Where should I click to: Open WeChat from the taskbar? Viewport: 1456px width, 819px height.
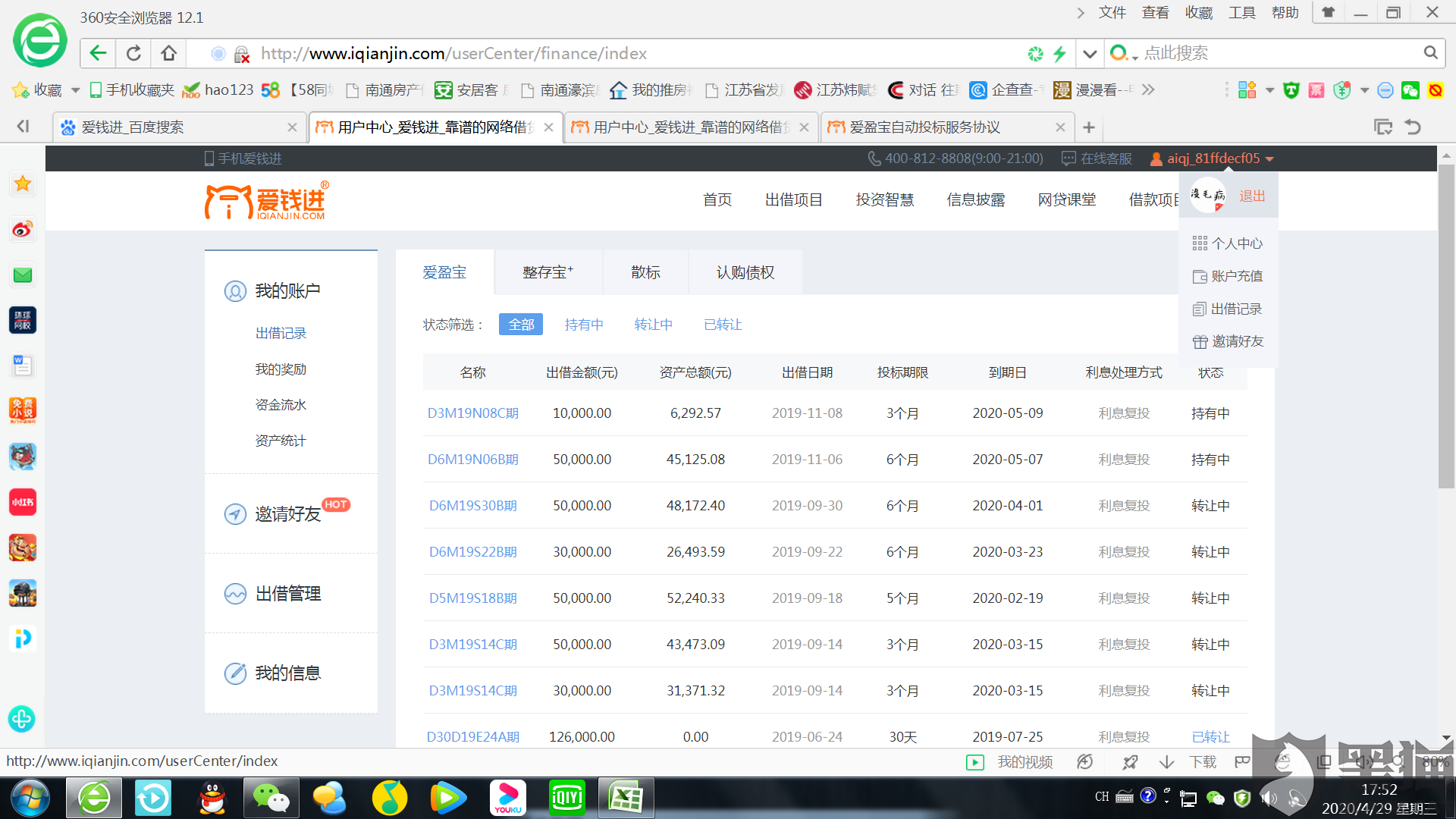pyautogui.click(x=271, y=798)
